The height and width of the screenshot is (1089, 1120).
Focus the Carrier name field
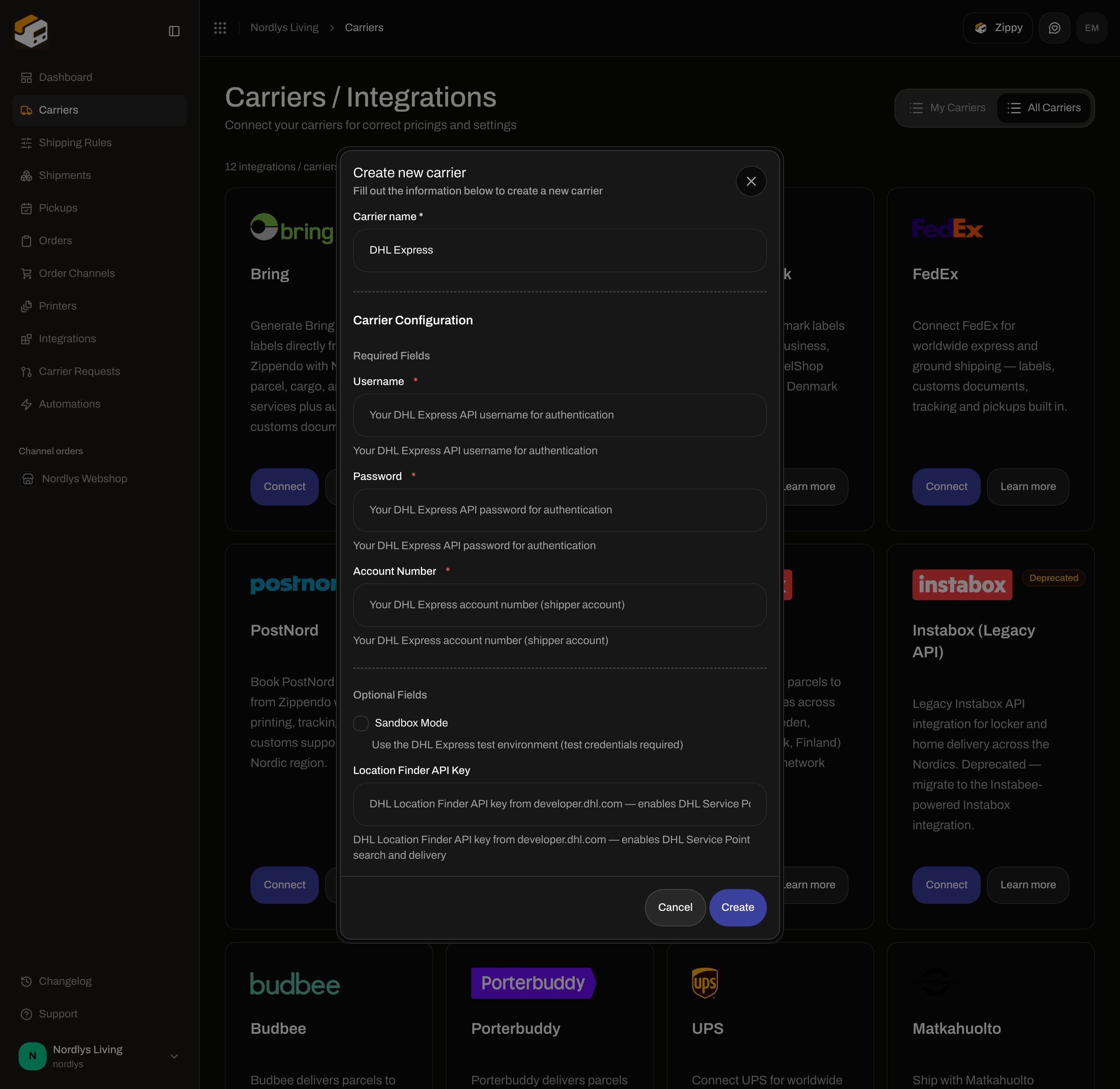(x=560, y=250)
